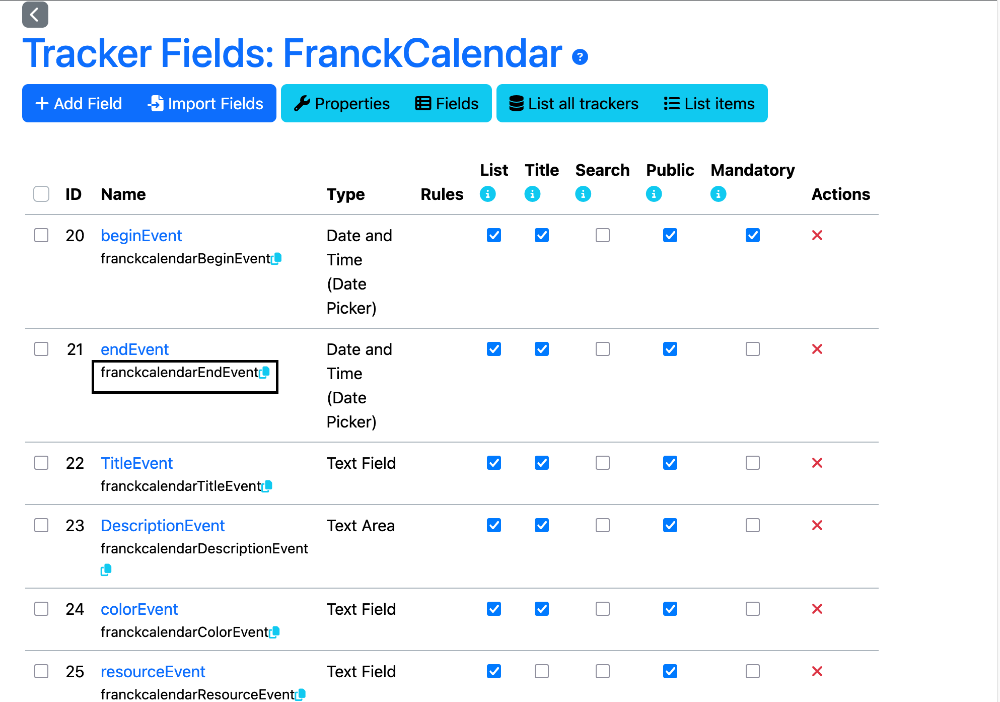Uncheck Mandatory checkbox for beginEvent
This screenshot has width=1000, height=702.
click(x=753, y=235)
